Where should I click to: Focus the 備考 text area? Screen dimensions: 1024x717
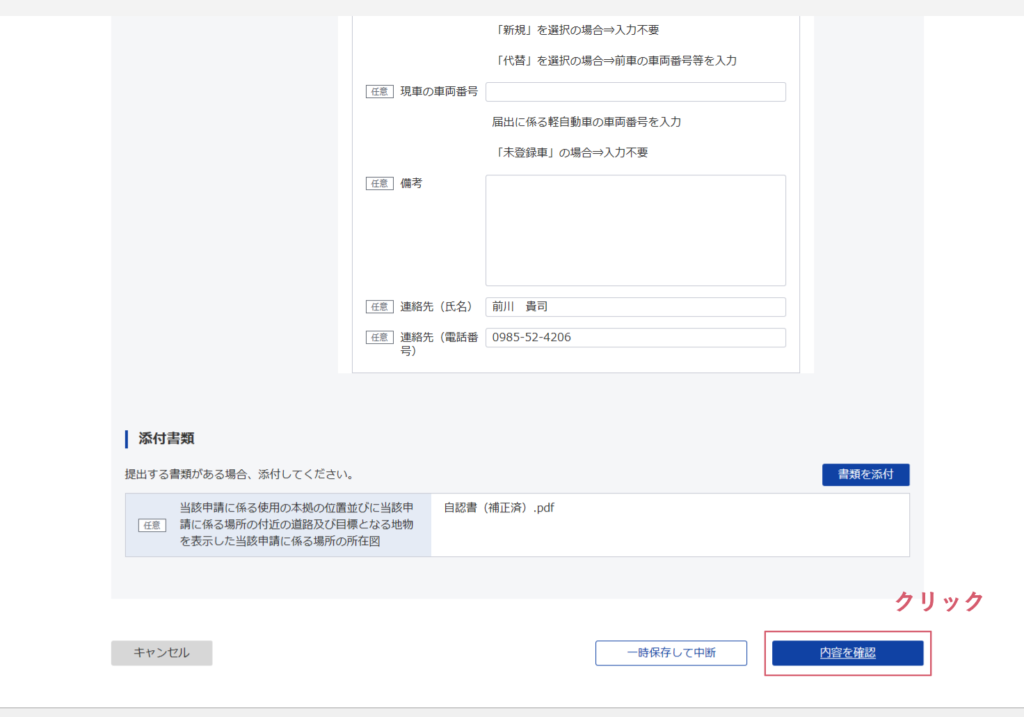tap(635, 230)
